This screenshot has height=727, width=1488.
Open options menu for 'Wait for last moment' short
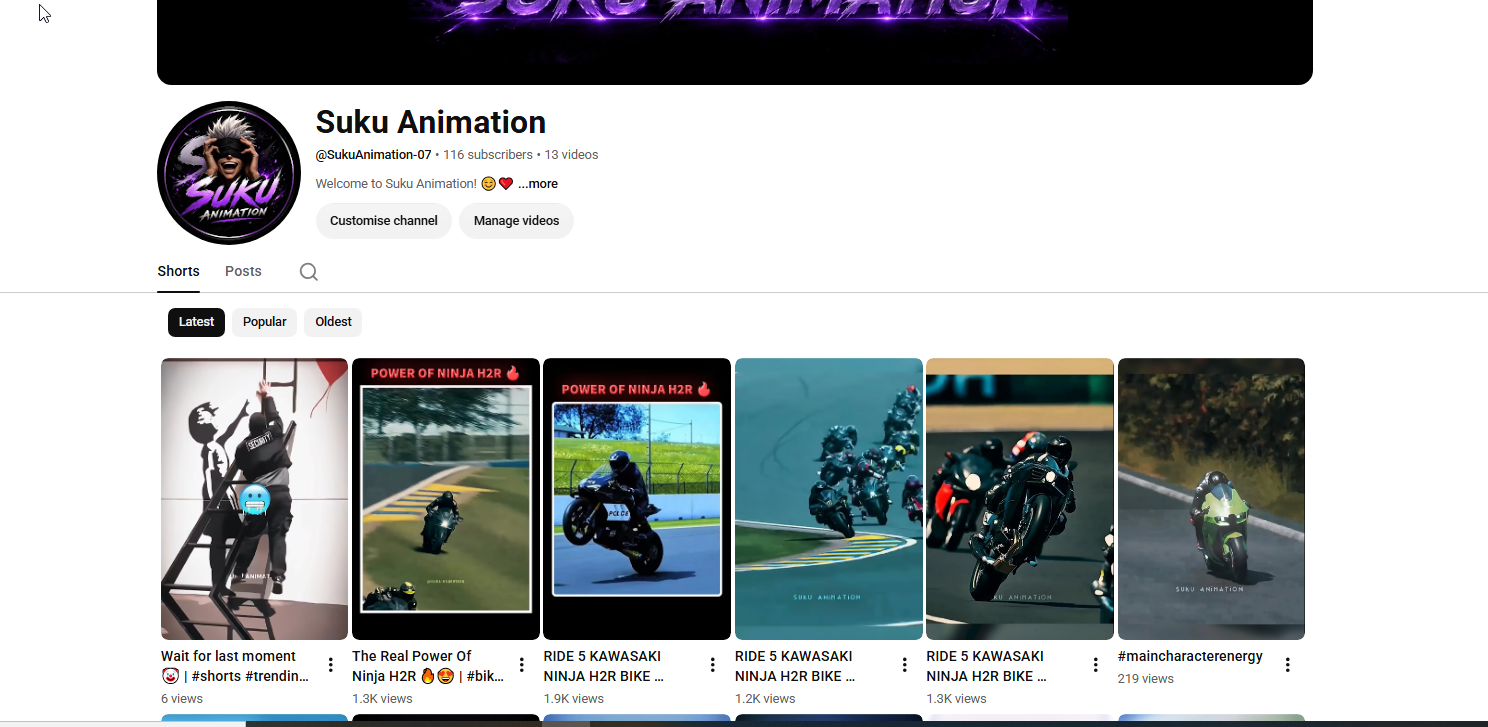(330, 665)
